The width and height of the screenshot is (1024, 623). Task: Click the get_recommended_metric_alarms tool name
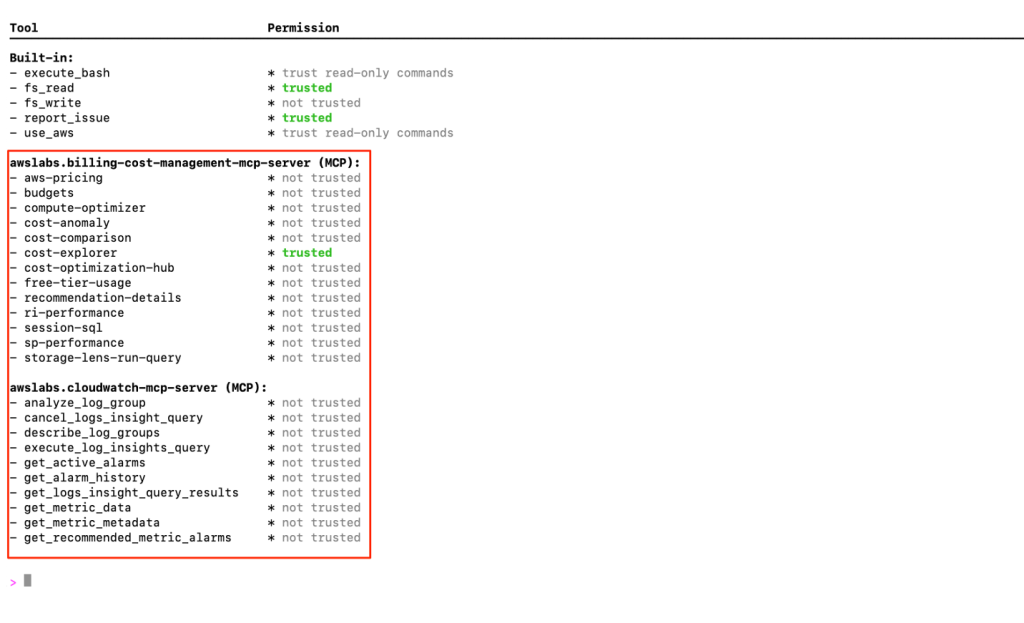coord(128,538)
